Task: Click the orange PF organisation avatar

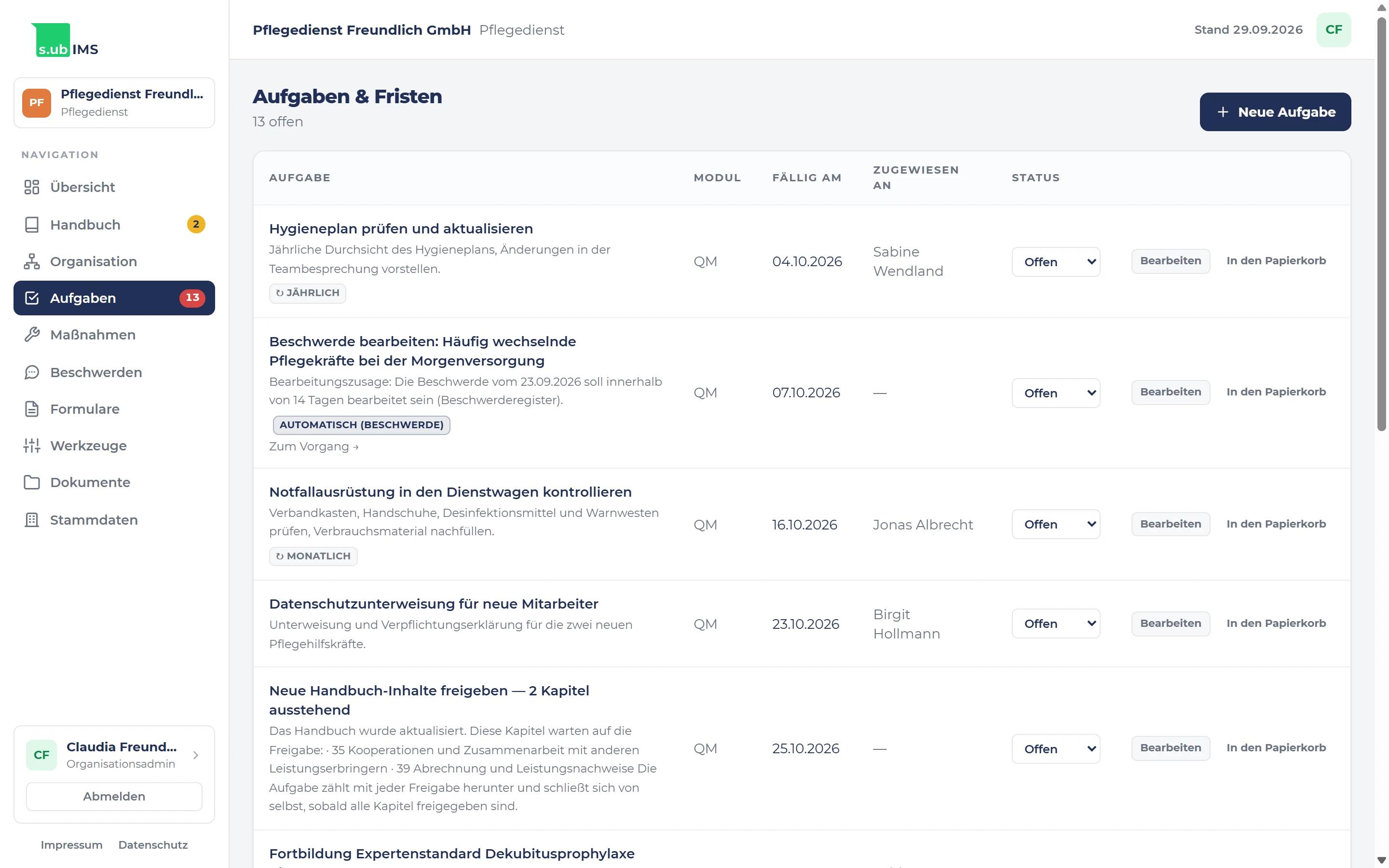Action: tap(37, 103)
